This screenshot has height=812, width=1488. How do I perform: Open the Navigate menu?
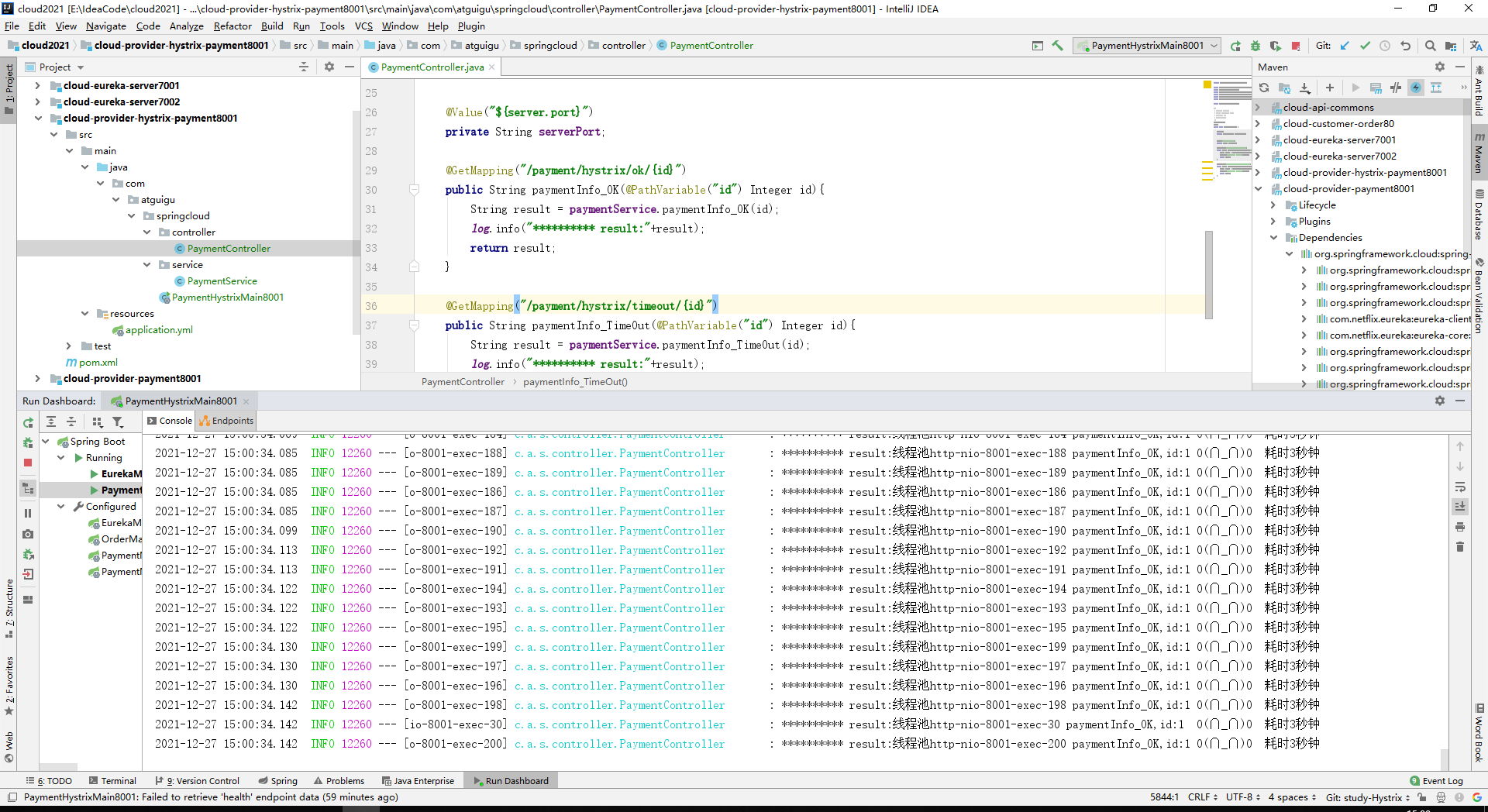point(105,26)
